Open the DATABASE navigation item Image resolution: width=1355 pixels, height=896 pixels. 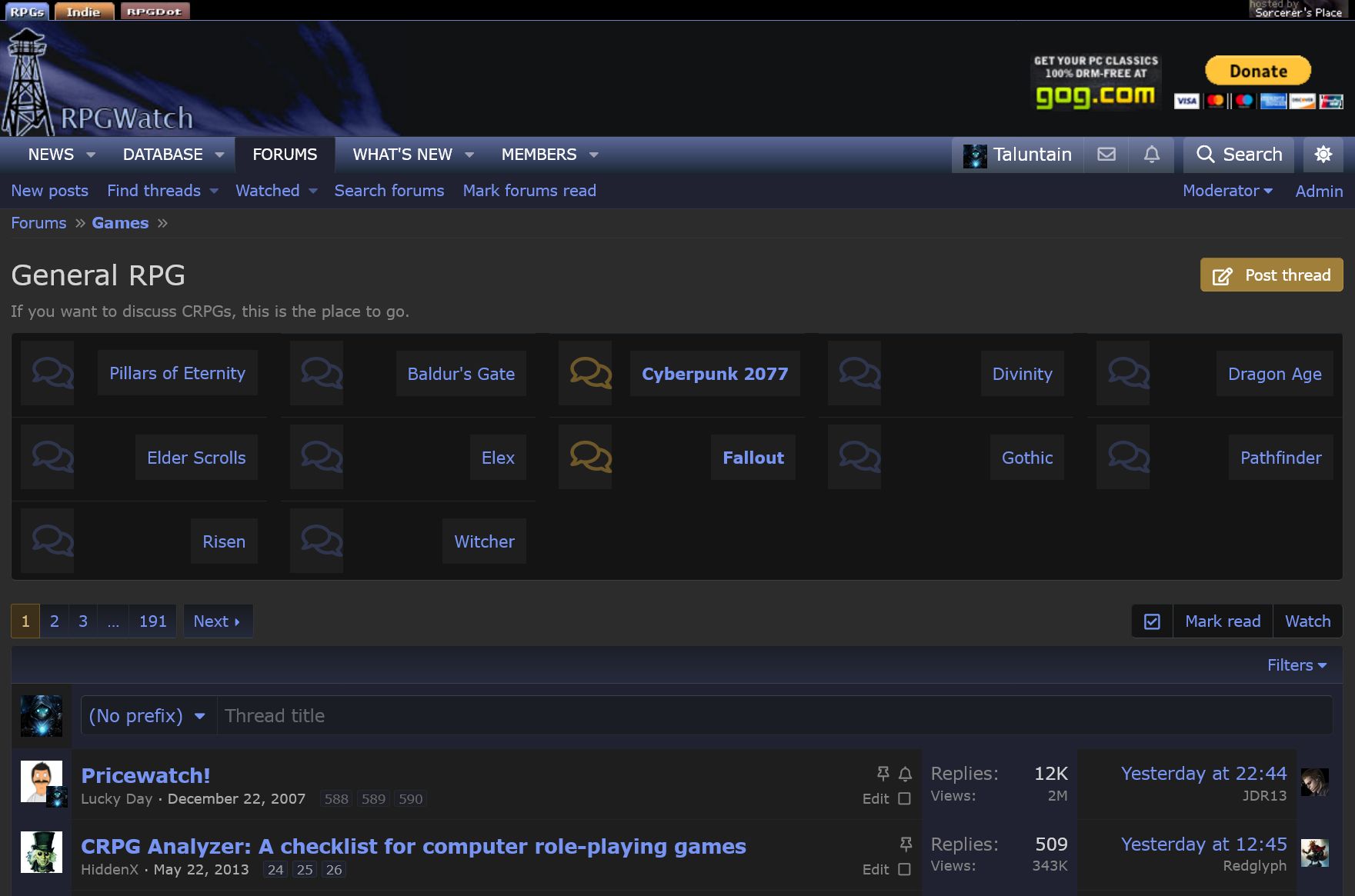coord(163,155)
